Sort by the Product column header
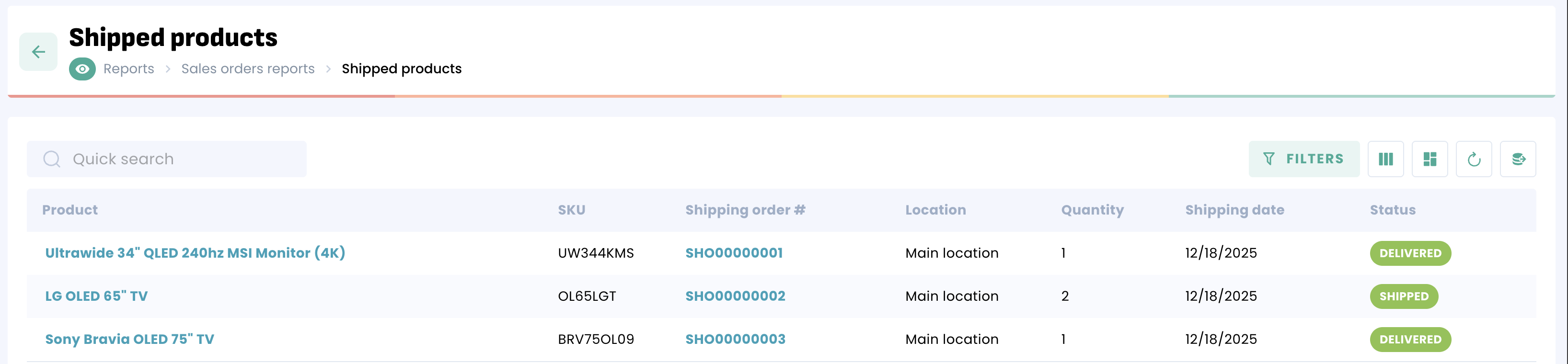Viewport: 1568px width, 364px height. (70, 210)
